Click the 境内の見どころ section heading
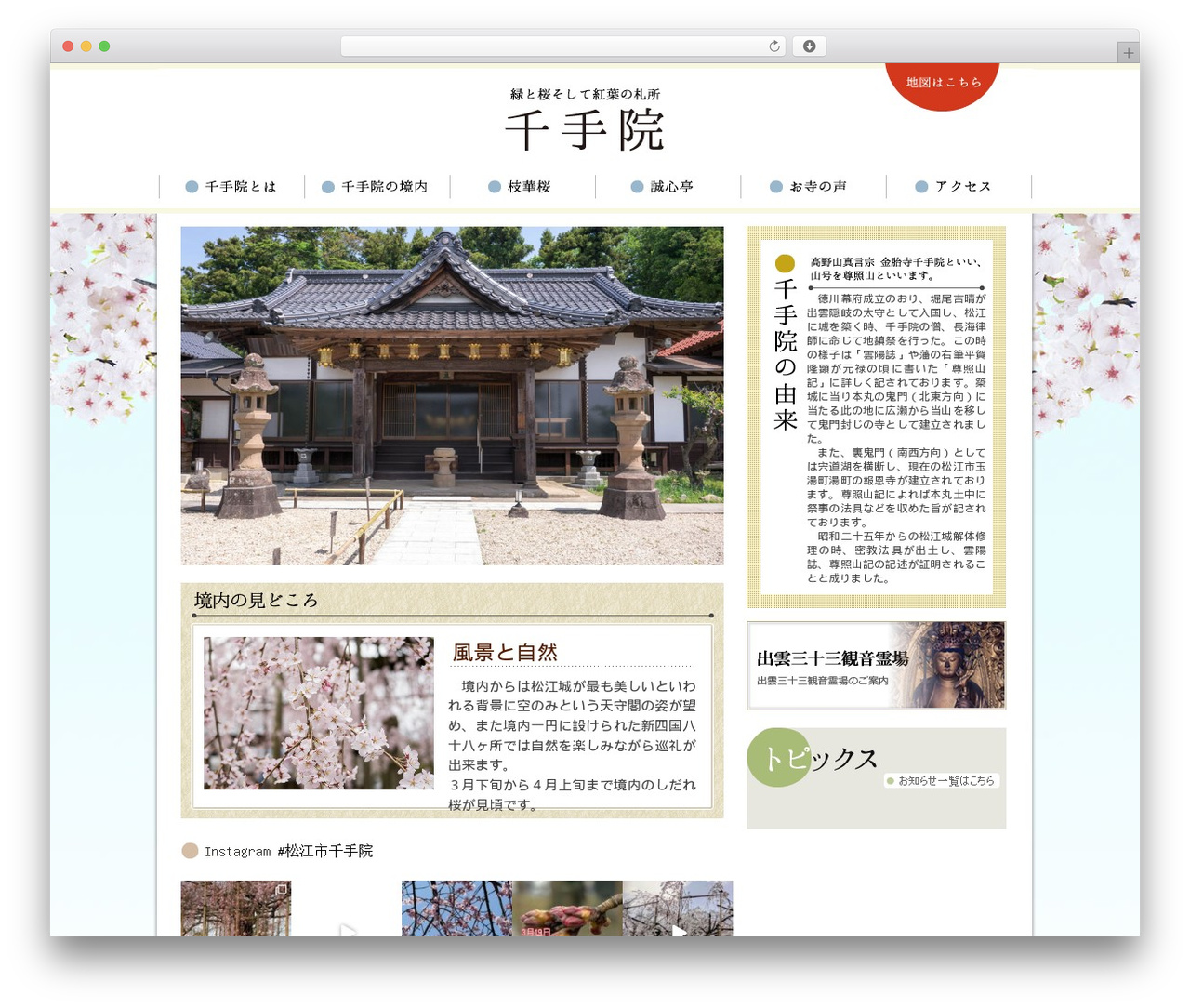1190x1008 pixels. [x=256, y=601]
